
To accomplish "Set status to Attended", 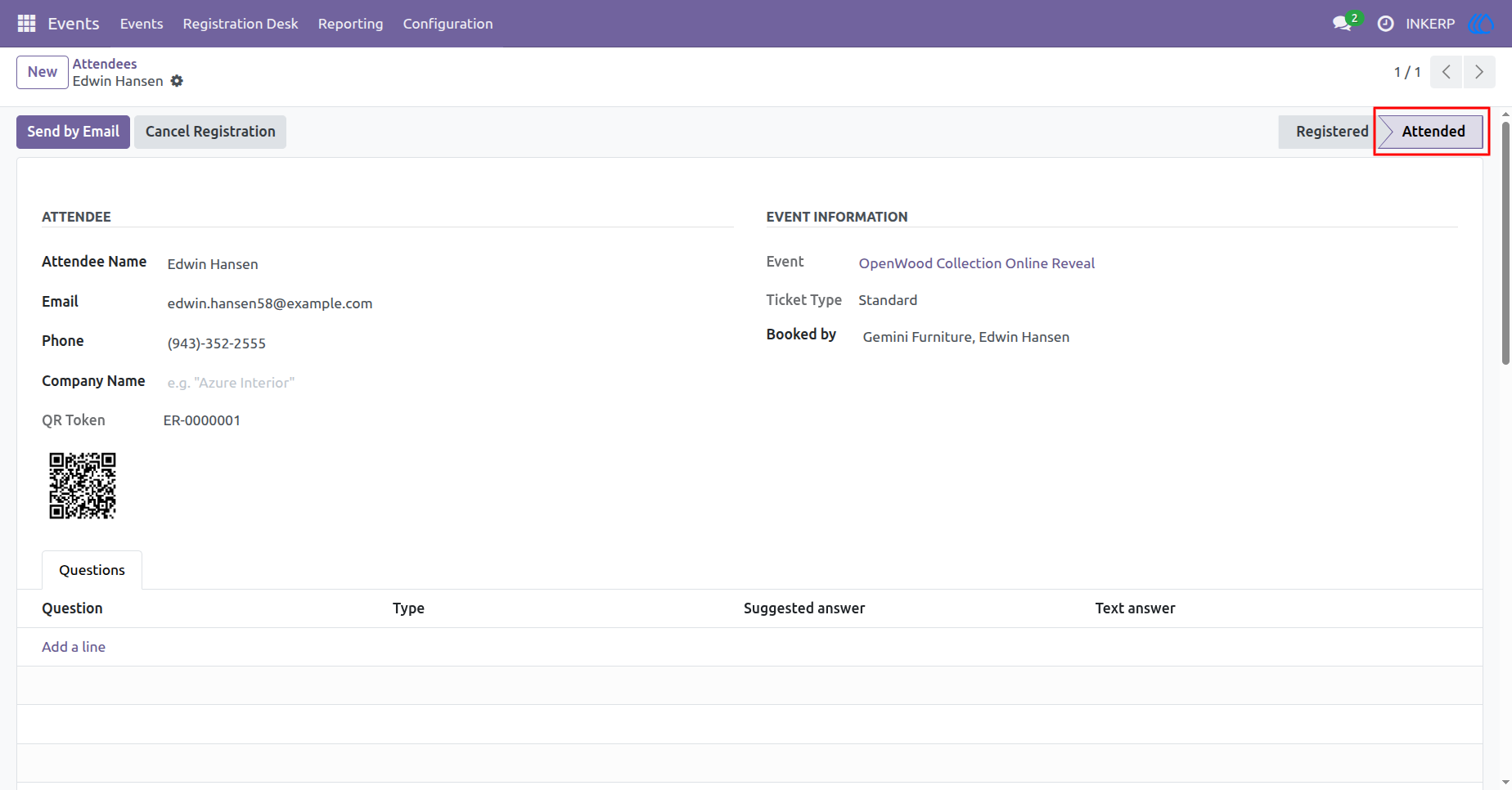I will pos(1432,132).
